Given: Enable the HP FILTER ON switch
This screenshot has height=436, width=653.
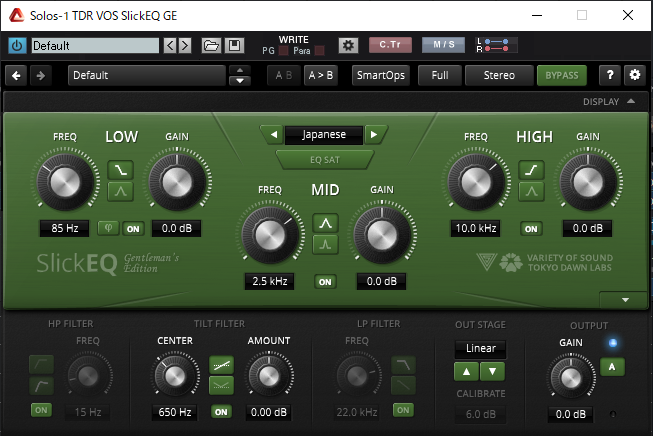Looking at the screenshot, I should pos(41,410).
